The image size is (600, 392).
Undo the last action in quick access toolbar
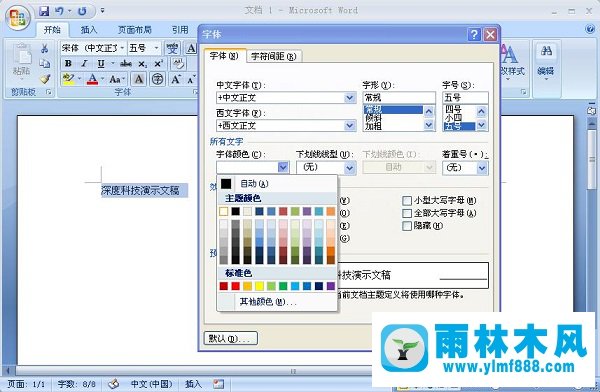click(59, 11)
